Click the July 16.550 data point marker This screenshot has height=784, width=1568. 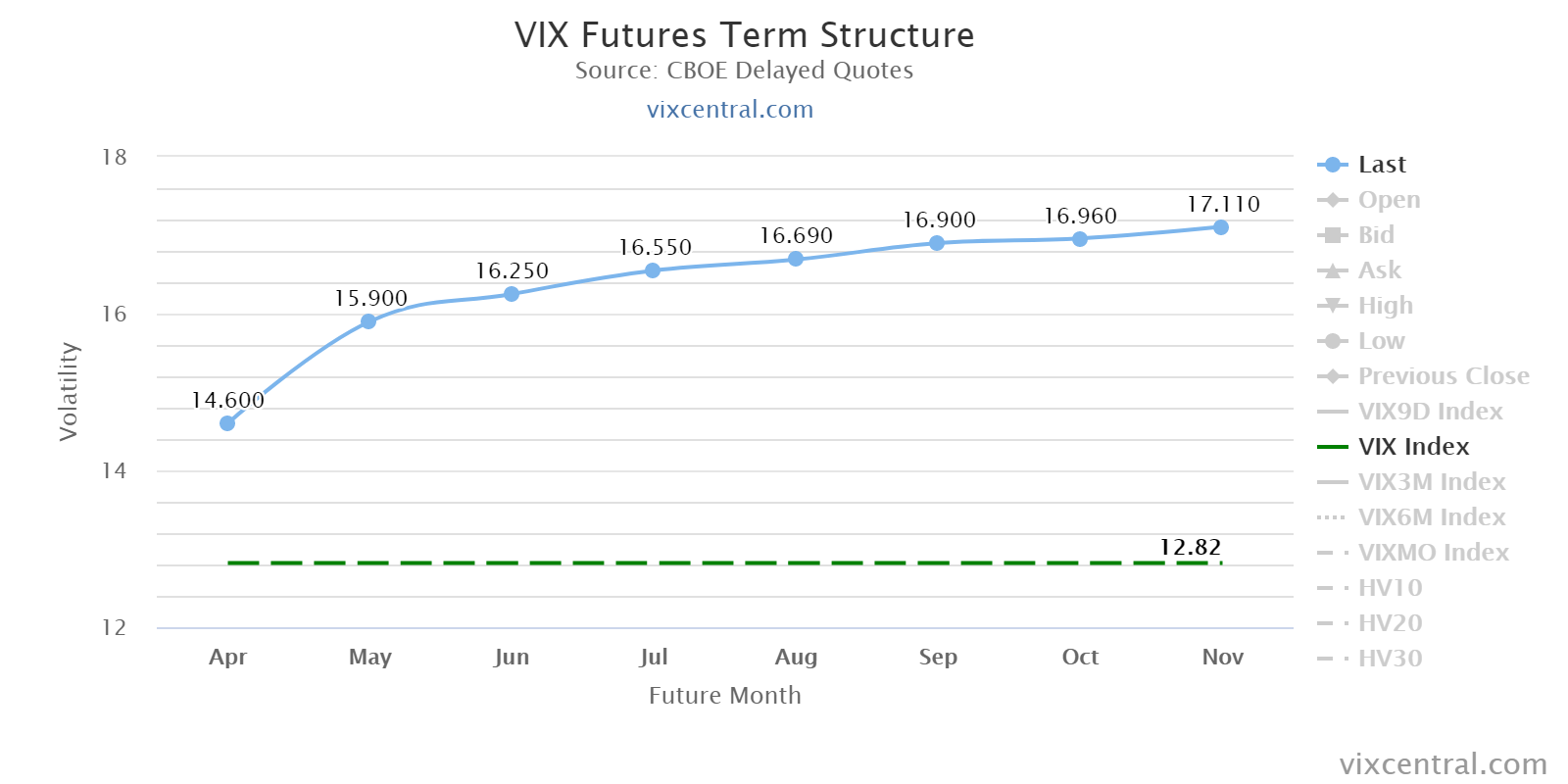653,270
